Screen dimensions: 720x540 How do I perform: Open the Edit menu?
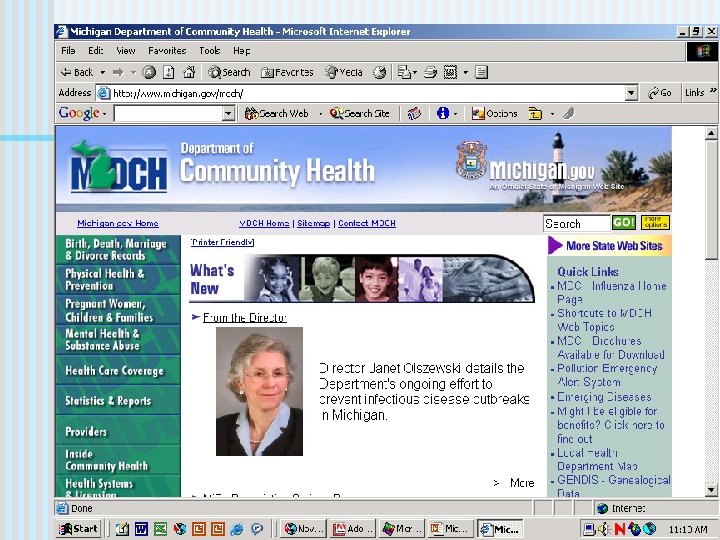pos(96,51)
